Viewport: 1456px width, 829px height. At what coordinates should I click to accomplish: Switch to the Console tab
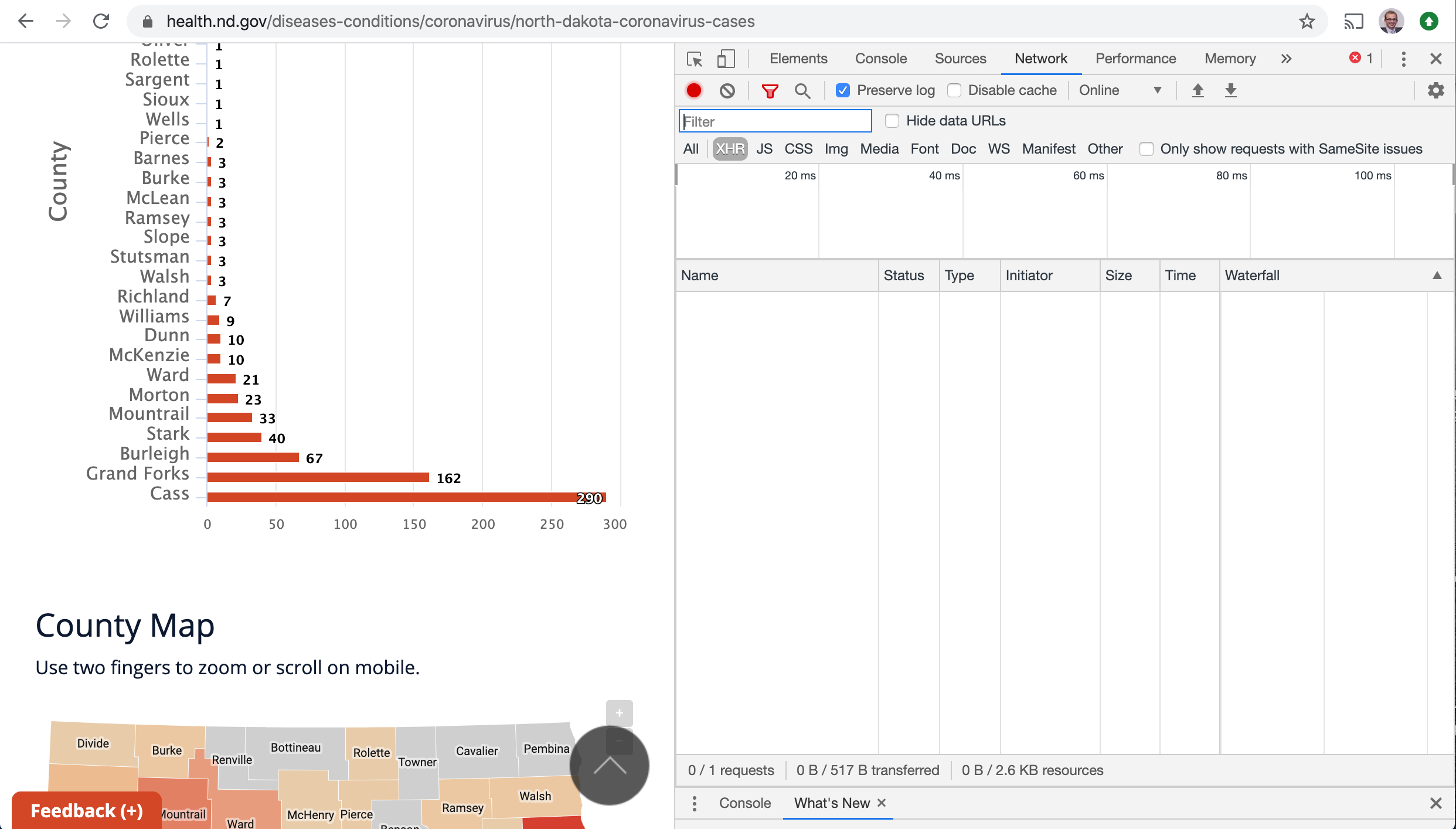(x=880, y=59)
